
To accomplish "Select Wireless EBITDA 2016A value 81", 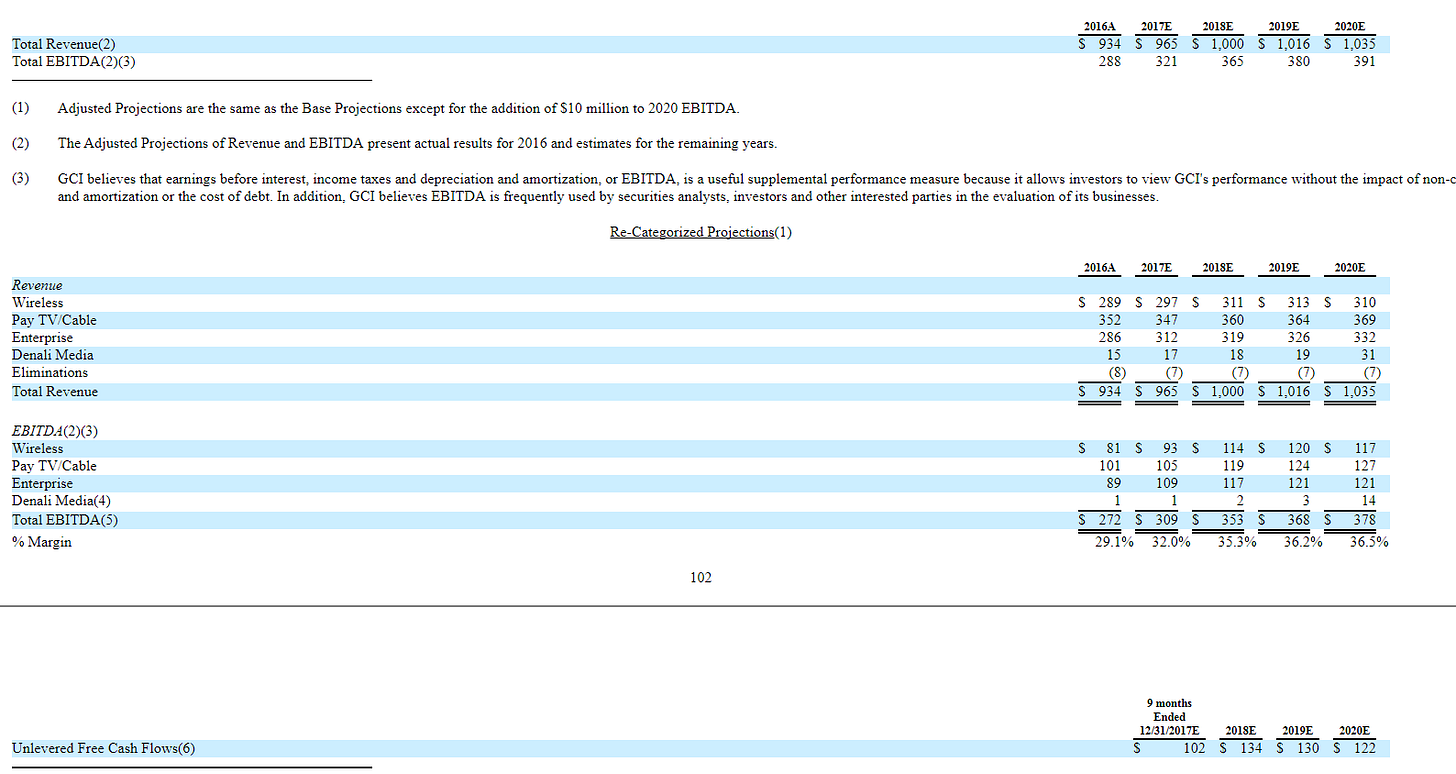I will 1113,448.
